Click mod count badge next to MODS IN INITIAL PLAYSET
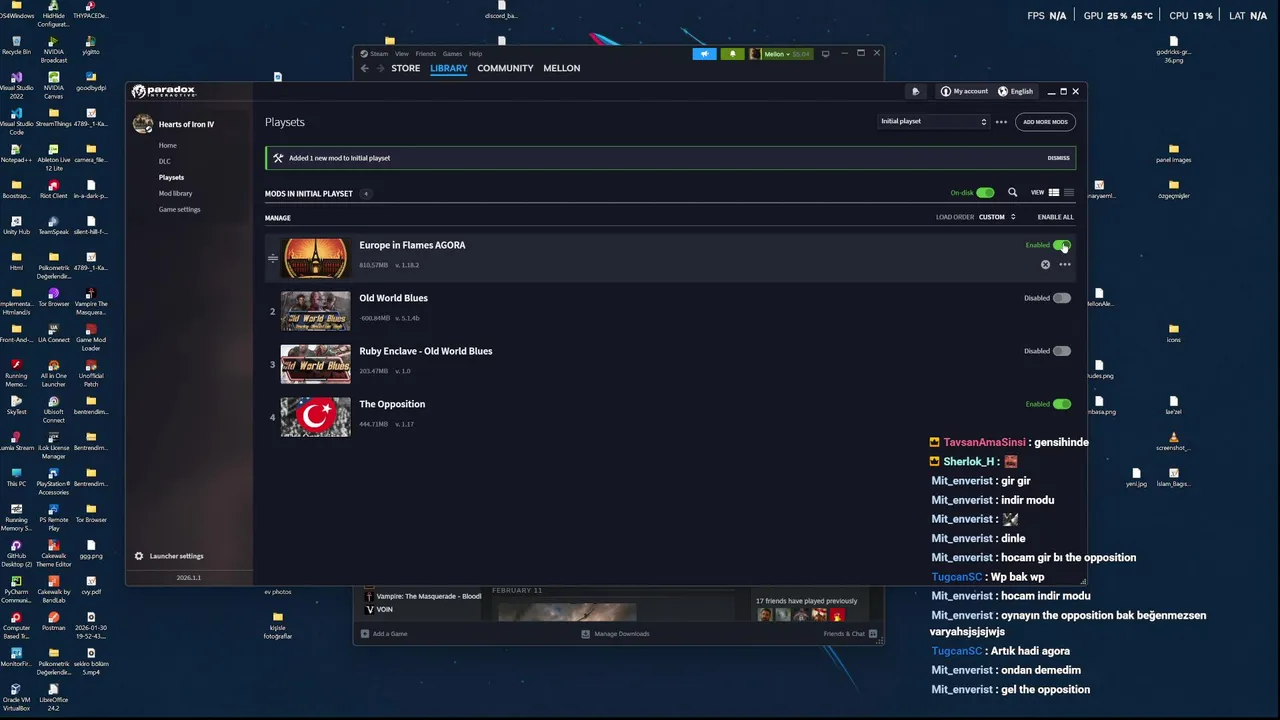 pyautogui.click(x=366, y=193)
